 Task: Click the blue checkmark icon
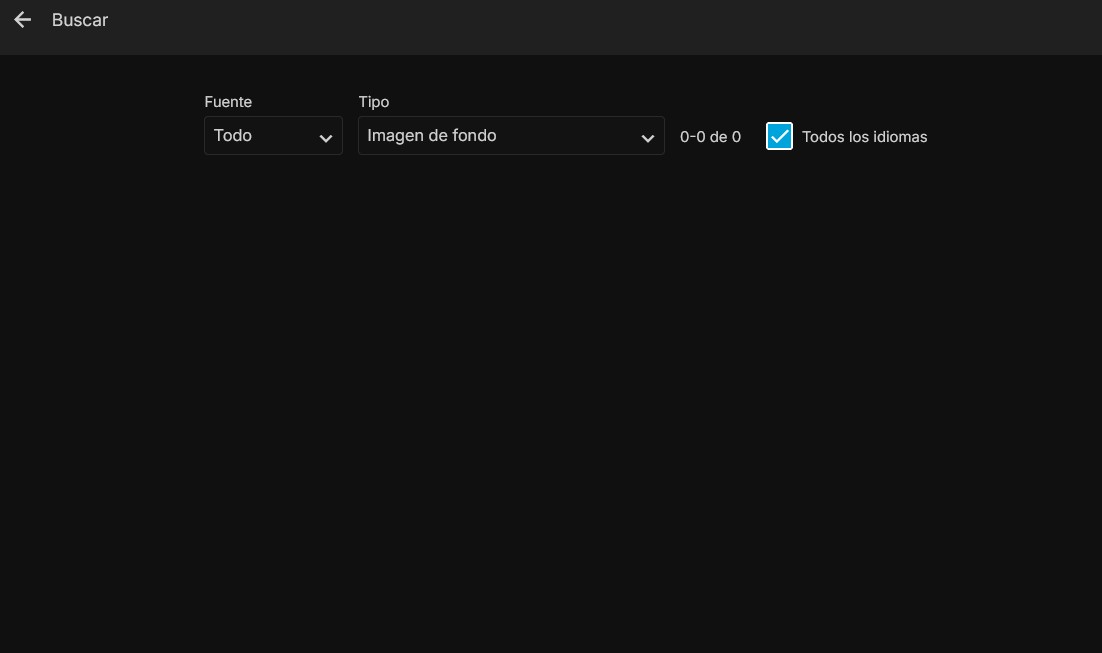pyautogui.click(x=779, y=136)
